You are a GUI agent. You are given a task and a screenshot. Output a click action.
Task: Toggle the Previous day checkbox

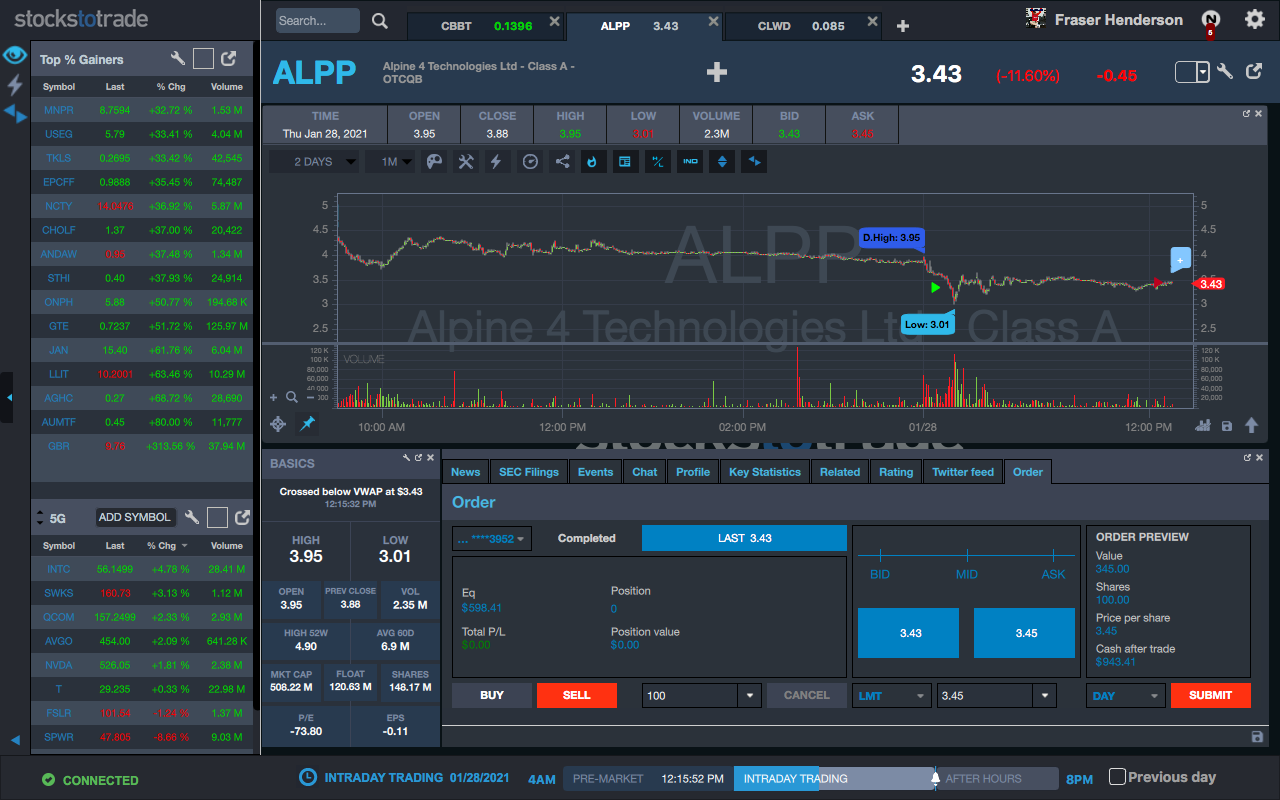[1118, 776]
